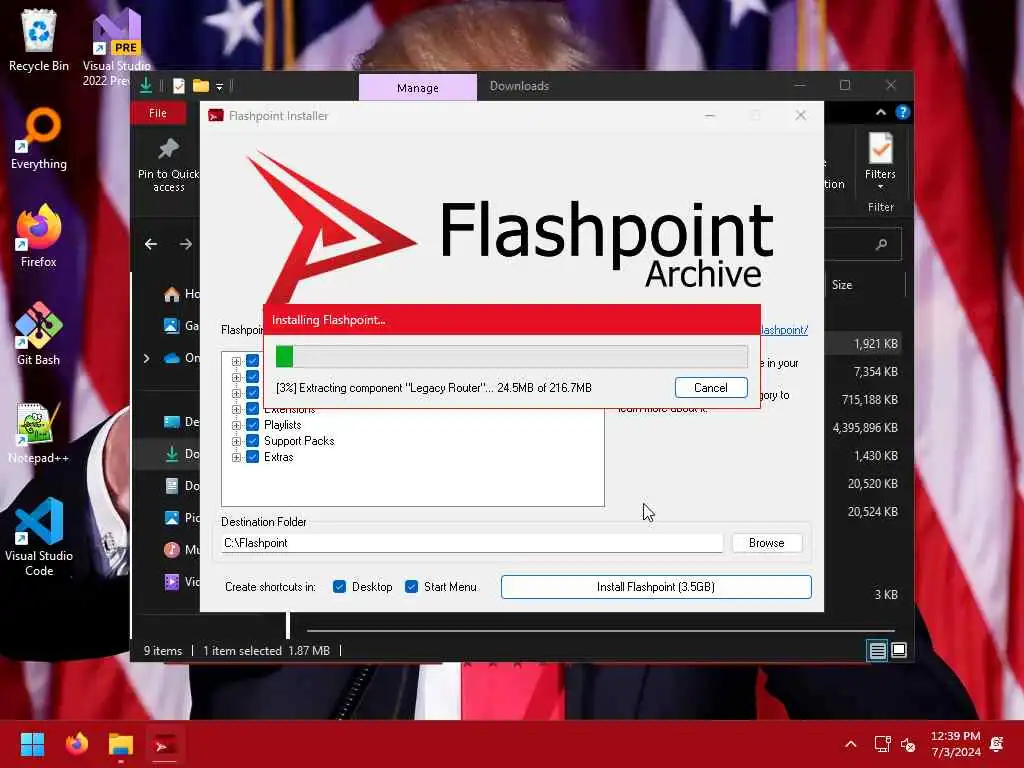Uncheck the Playlists component checkbox

pos(253,424)
